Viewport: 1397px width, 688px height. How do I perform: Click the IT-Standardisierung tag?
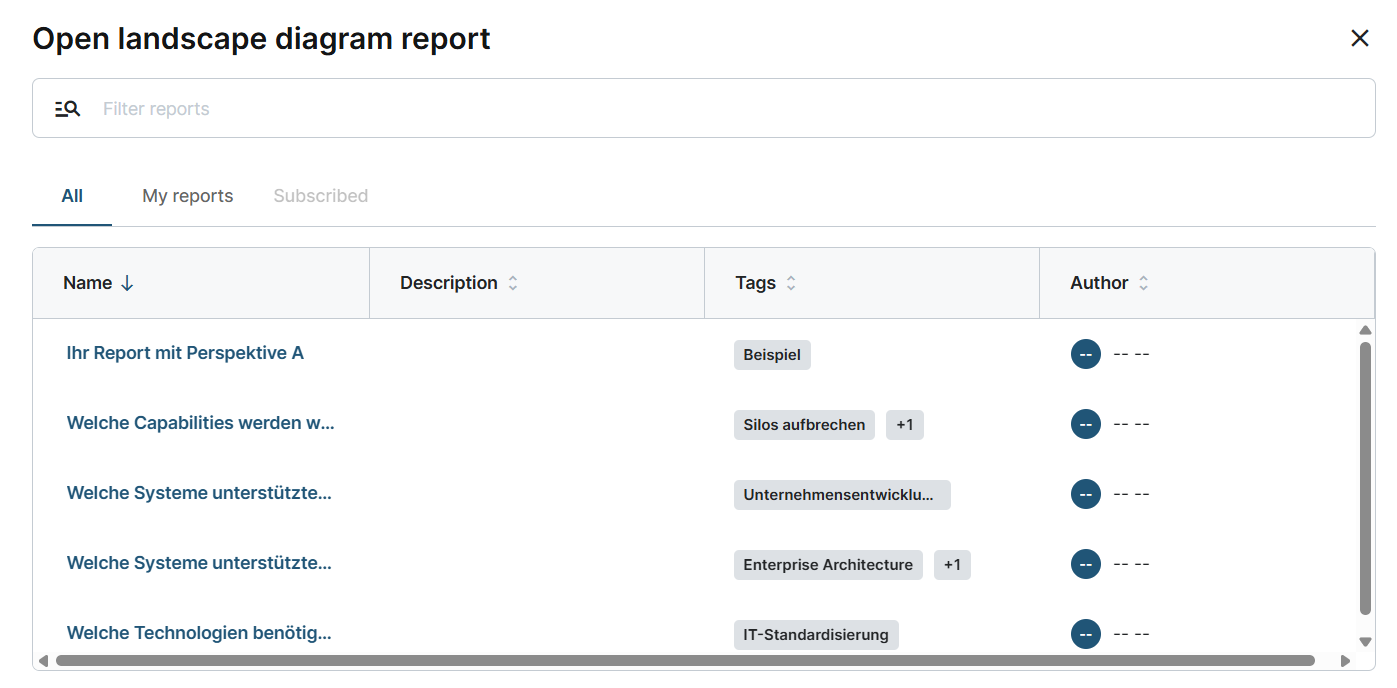click(815, 635)
